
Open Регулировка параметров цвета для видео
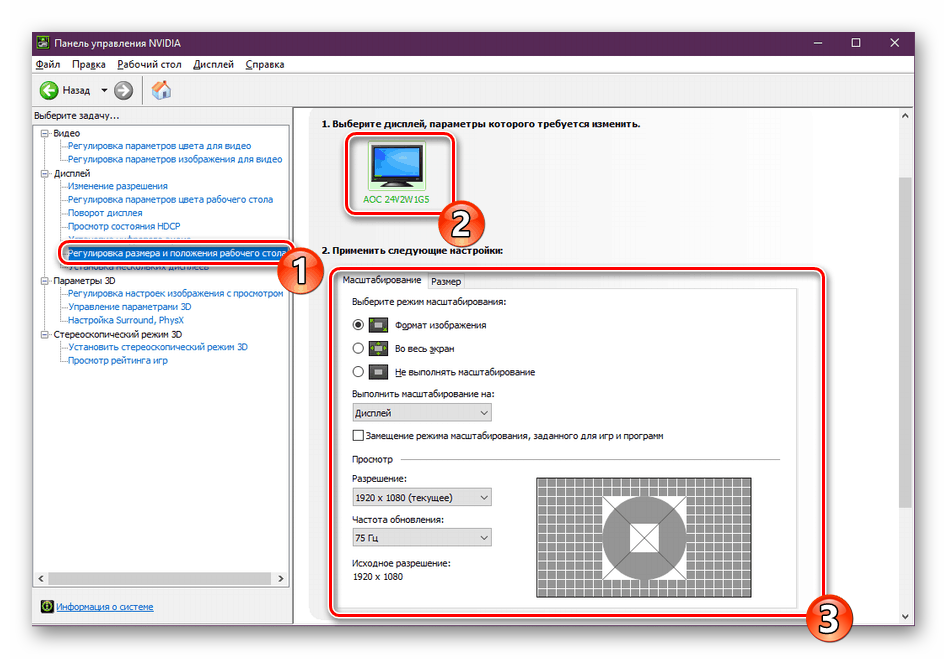click(159, 146)
